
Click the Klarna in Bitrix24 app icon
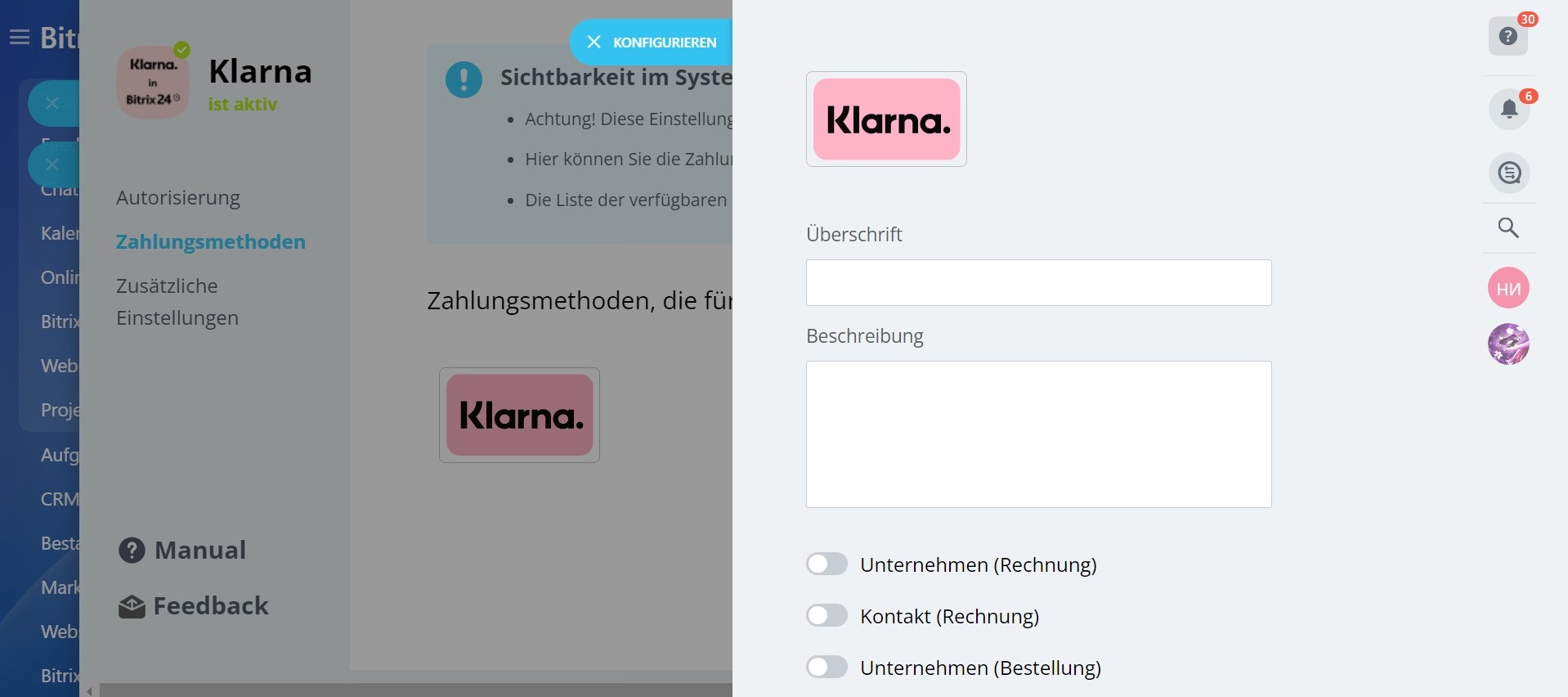pyautogui.click(x=153, y=82)
